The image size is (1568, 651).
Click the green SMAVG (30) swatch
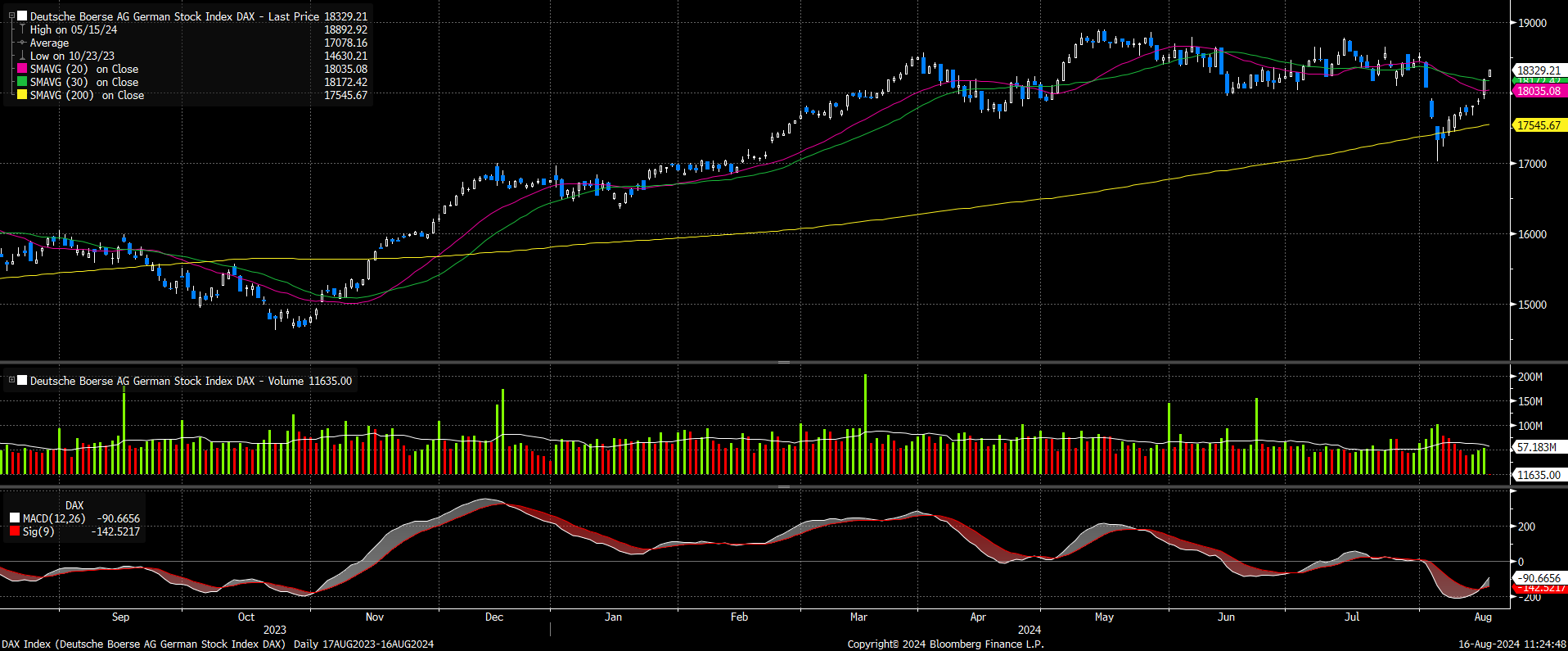(x=22, y=82)
